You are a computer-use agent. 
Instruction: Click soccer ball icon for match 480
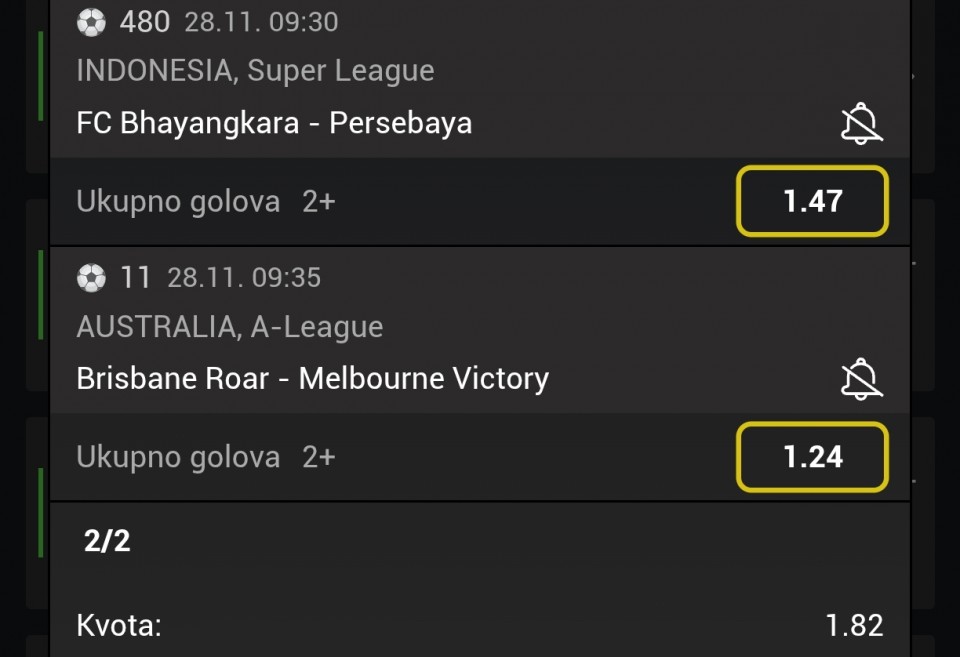point(91,22)
